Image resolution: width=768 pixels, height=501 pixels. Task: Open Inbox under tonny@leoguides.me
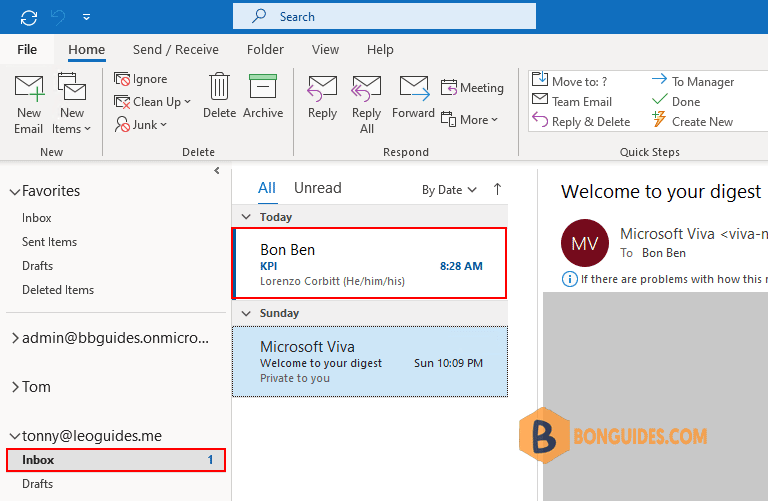click(x=116, y=460)
